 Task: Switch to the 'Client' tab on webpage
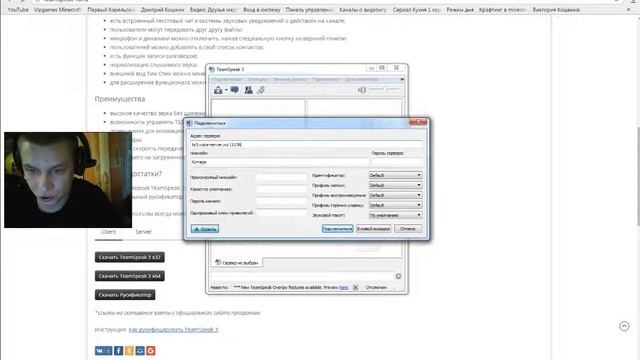coord(109,232)
